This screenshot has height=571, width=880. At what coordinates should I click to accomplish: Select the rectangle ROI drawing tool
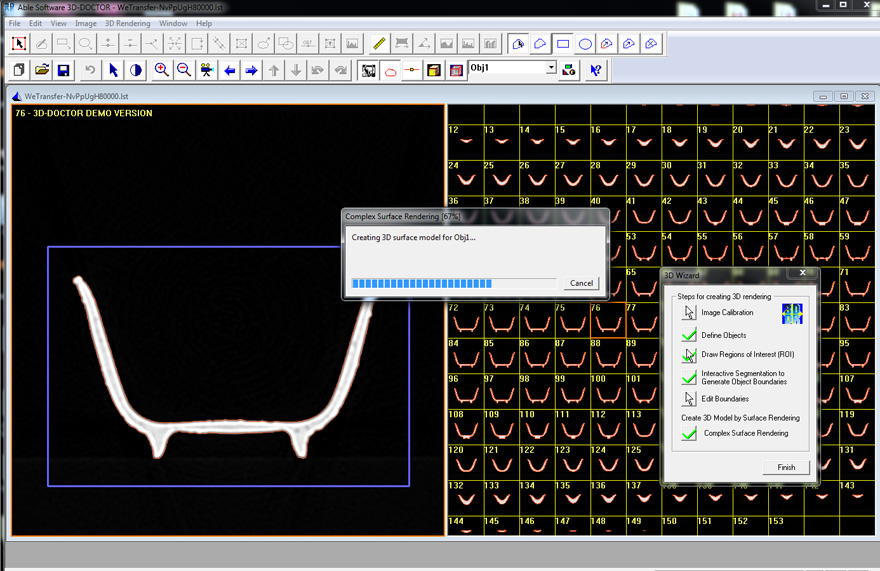tap(563, 44)
